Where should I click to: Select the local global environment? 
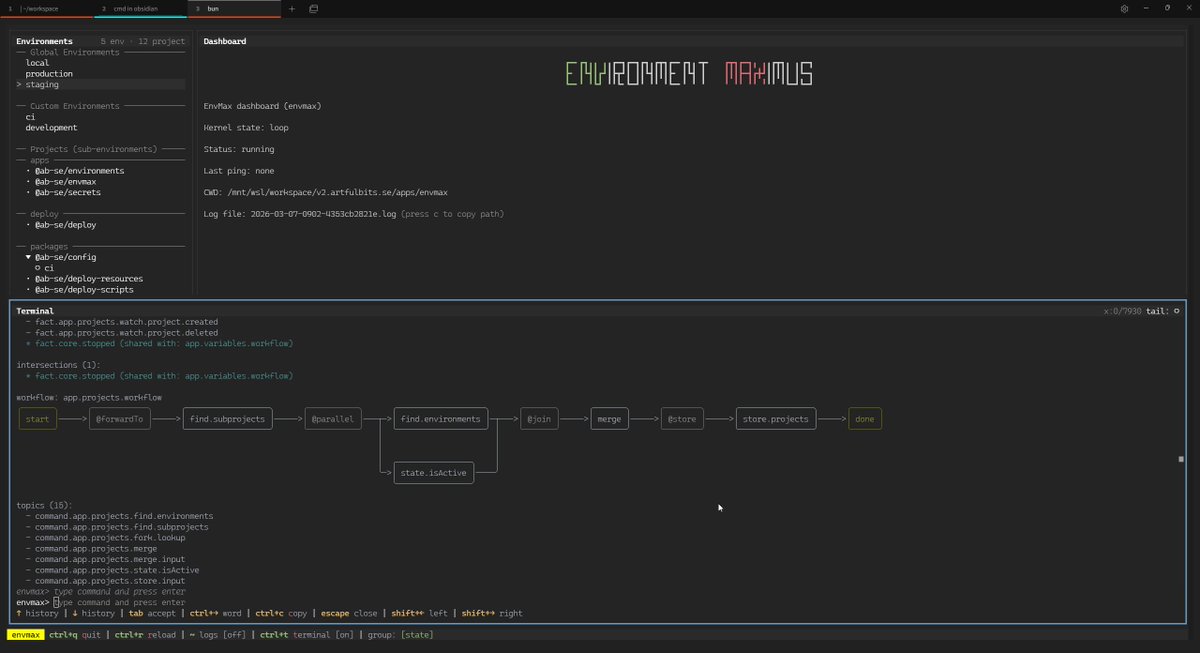coord(37,63)
